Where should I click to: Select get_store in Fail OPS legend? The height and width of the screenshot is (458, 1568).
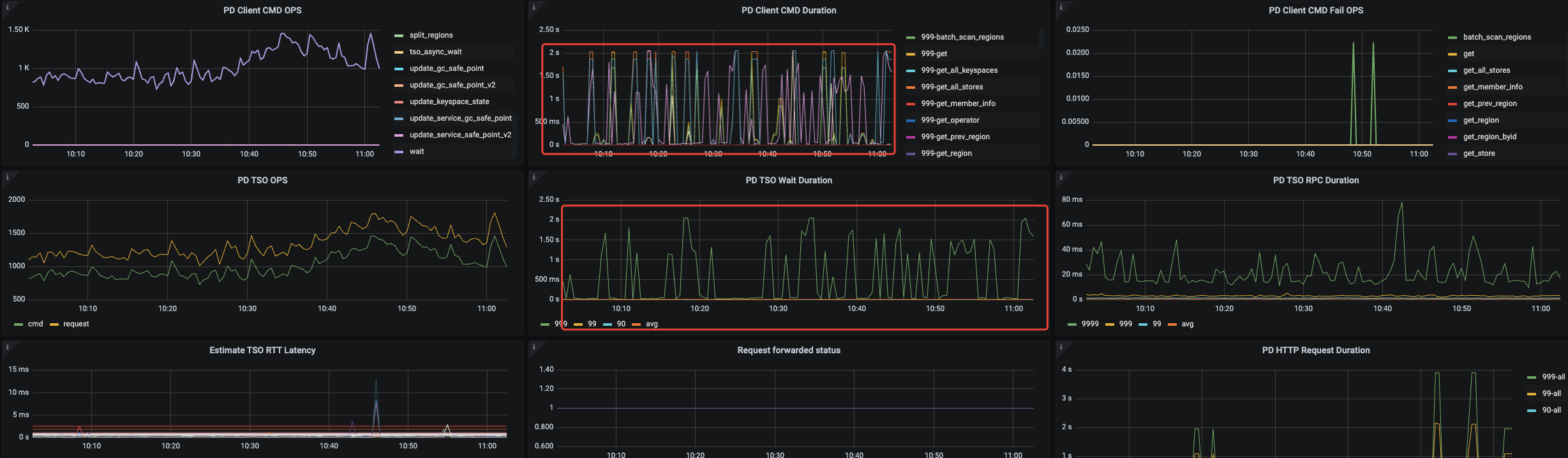1479,153
